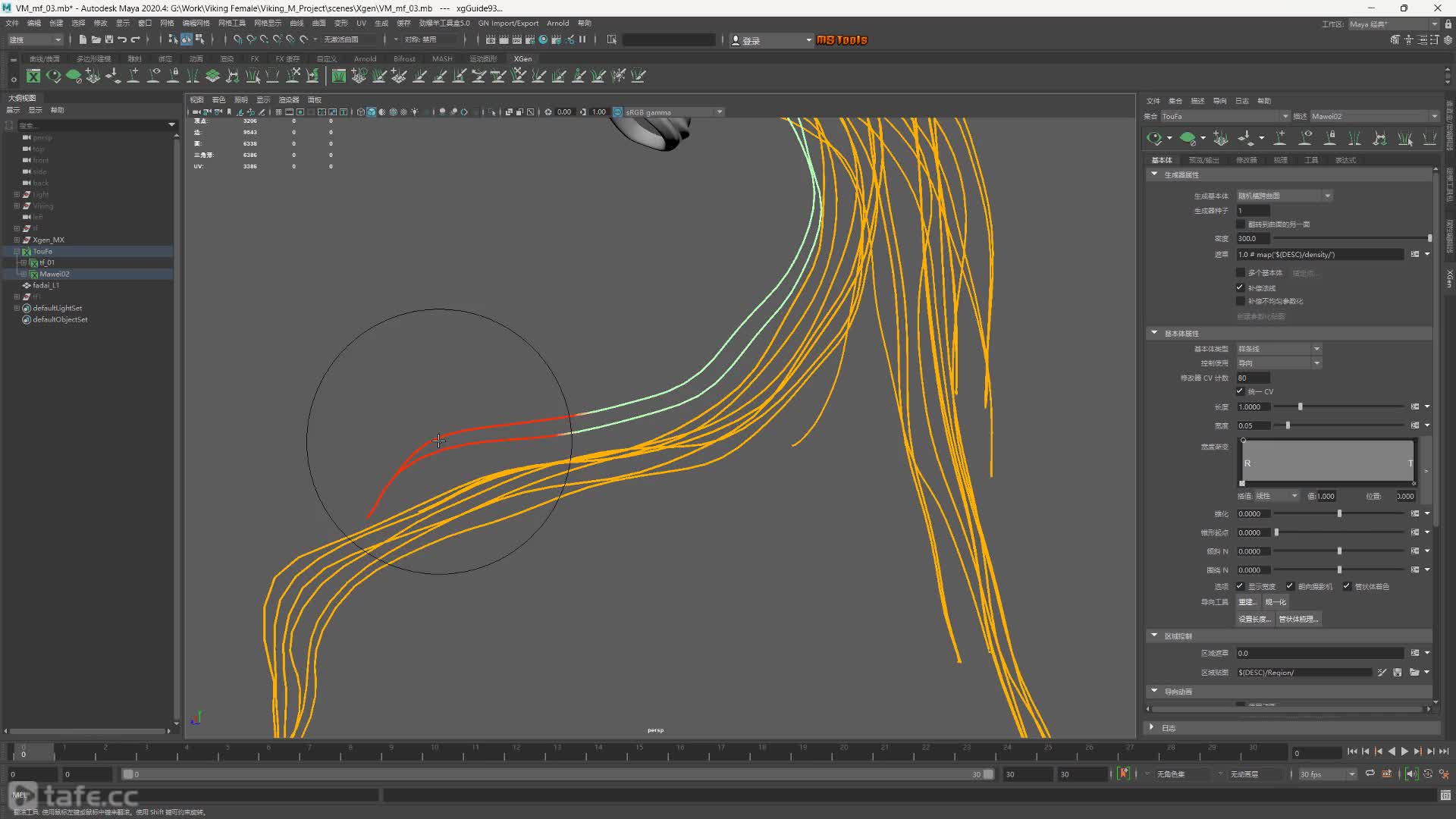
Task: Click the open scene folder icon
Action: pos(96,39)
